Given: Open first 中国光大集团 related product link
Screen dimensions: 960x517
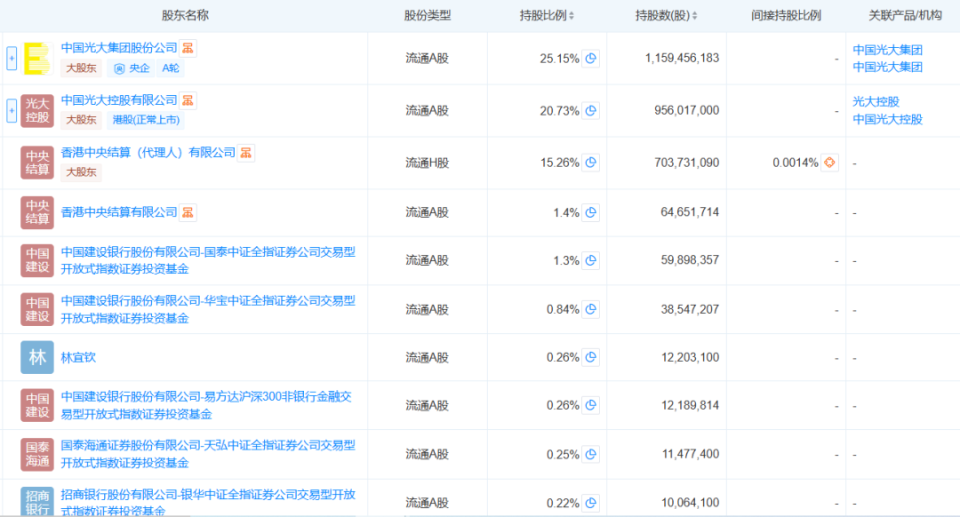Looking at the screenshot, I should 888,50.
